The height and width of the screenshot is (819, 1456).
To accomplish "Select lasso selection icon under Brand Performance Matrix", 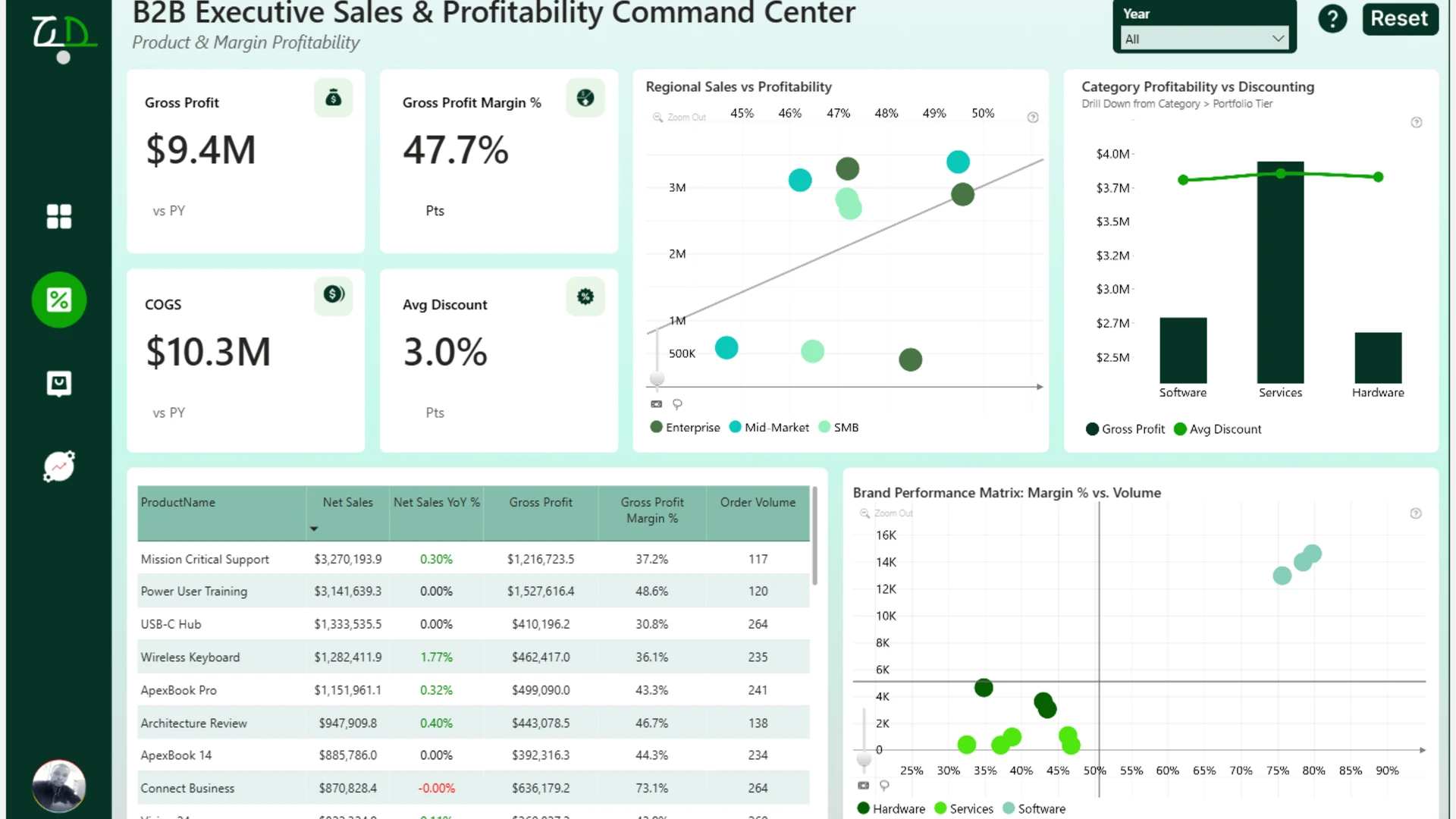I will tap(884, 786).
